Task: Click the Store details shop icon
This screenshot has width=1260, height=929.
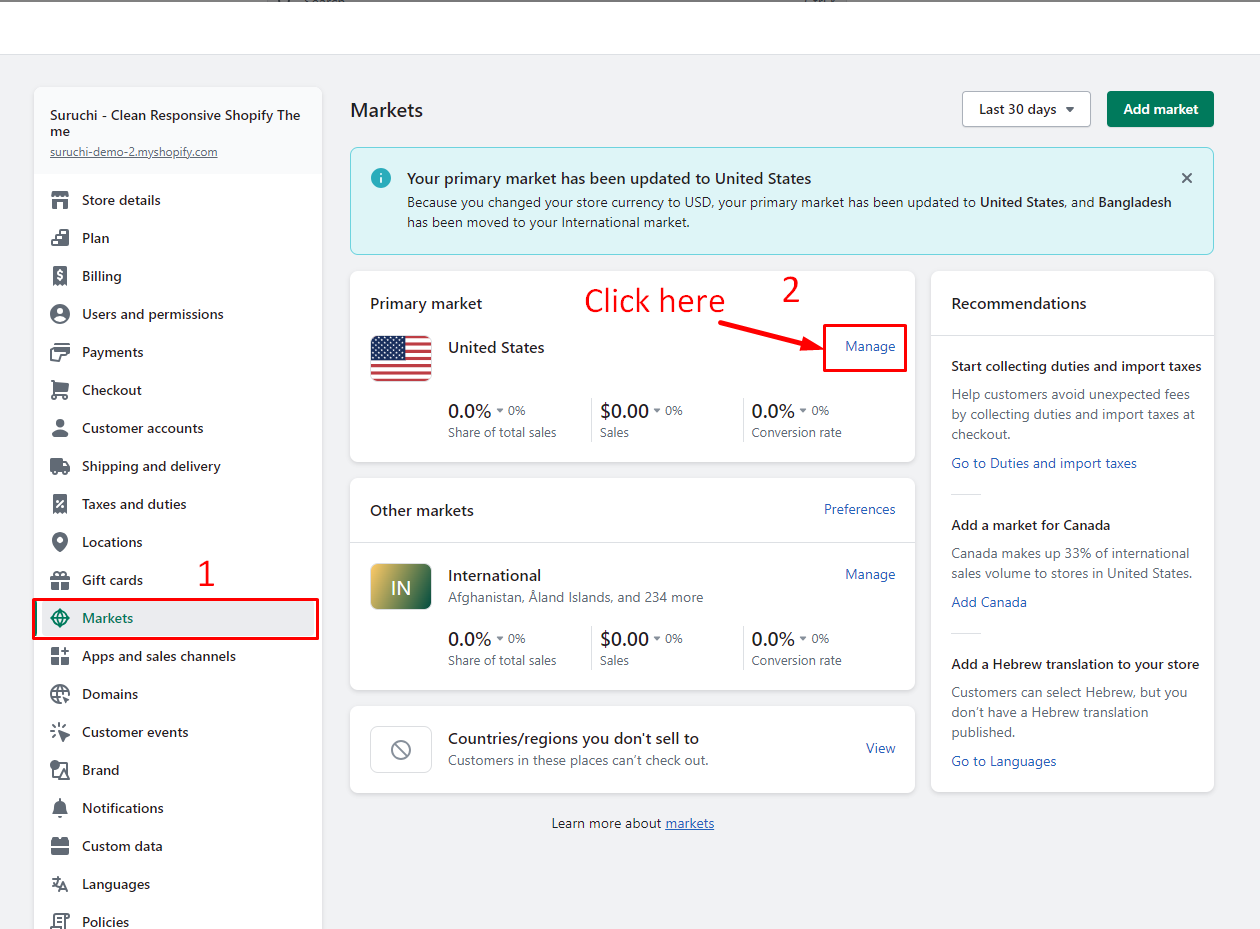Action: [x=60, y=200]
